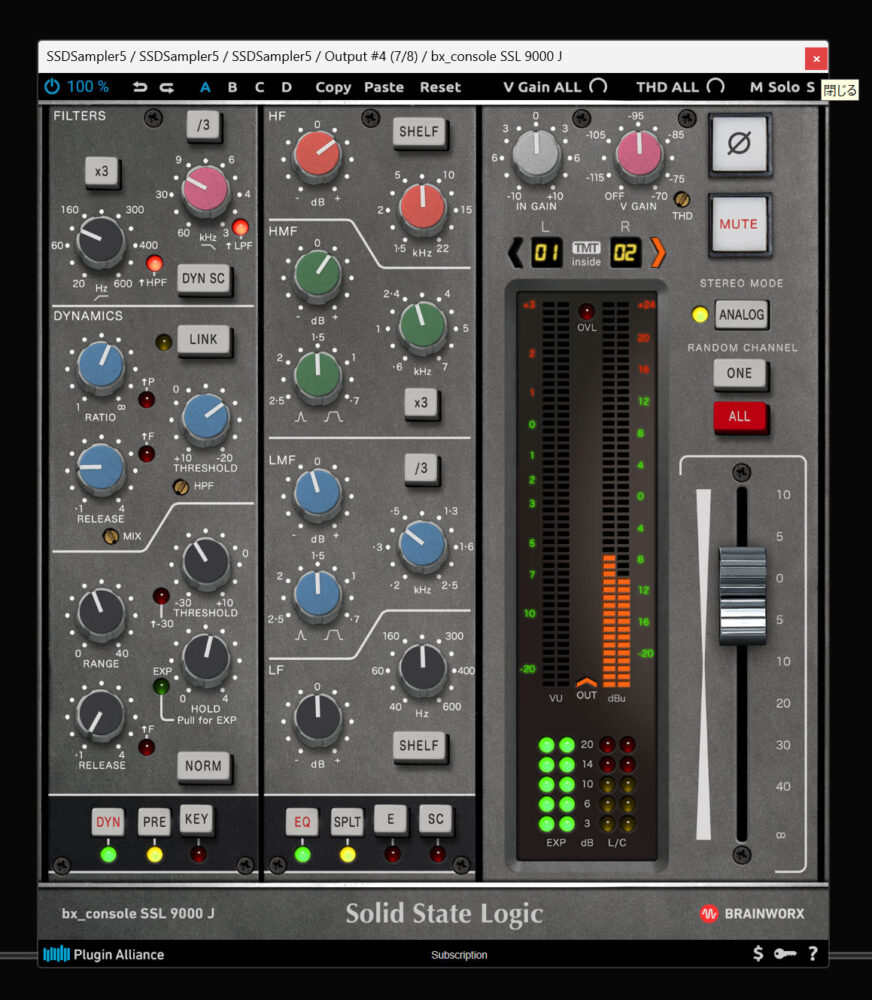This screenshot has width=872, height=1000.
Task: Select preset slot A
Action: tap(205, 87)
